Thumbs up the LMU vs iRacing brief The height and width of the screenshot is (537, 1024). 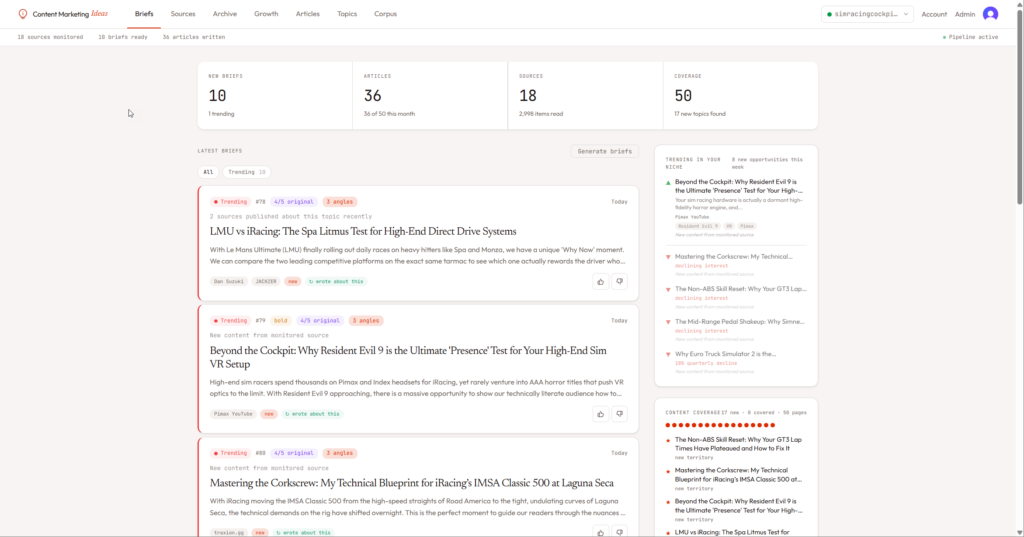[x=600, y=282]
